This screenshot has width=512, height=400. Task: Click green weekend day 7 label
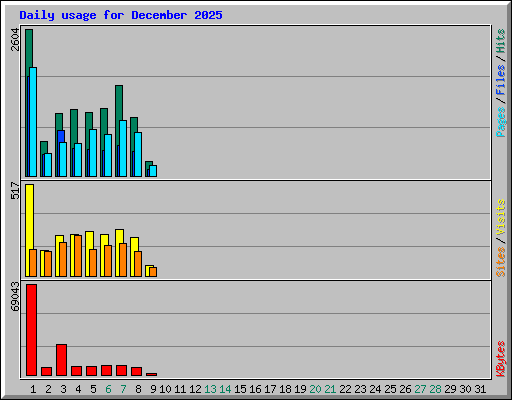[x=123, y=389]
